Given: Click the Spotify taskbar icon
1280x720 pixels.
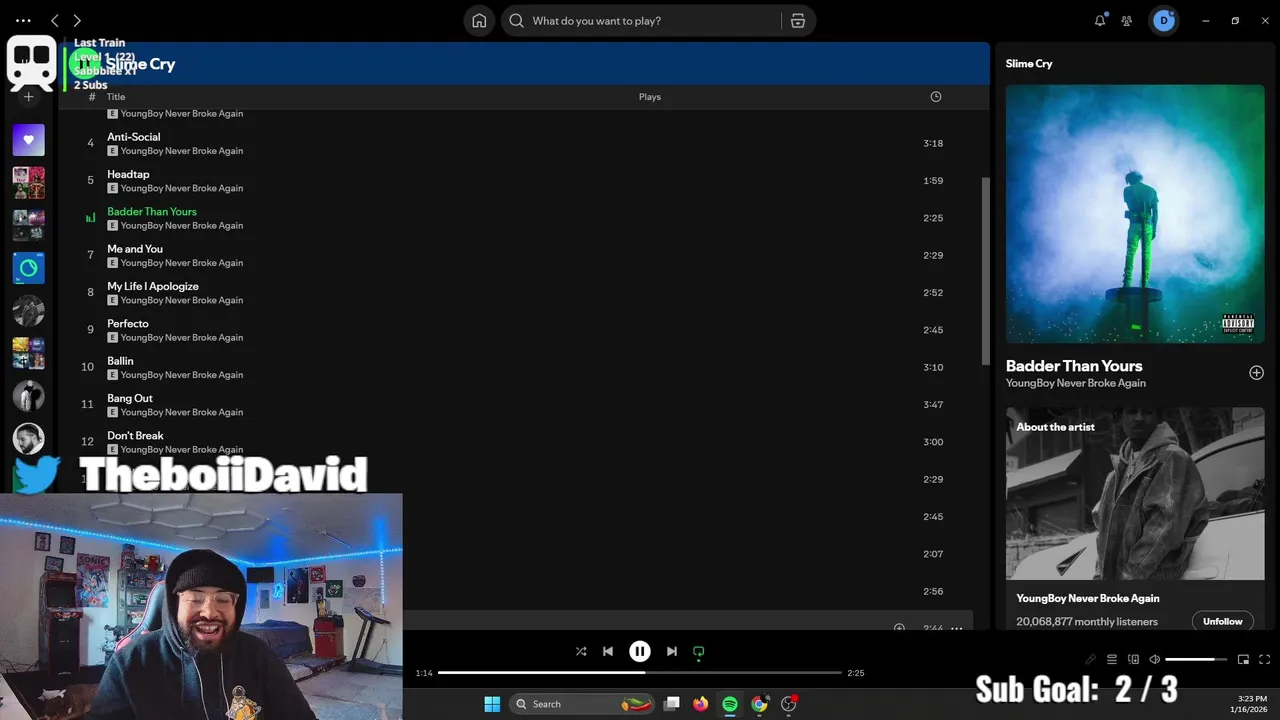Looking at the screenshot, I should 730,704.
